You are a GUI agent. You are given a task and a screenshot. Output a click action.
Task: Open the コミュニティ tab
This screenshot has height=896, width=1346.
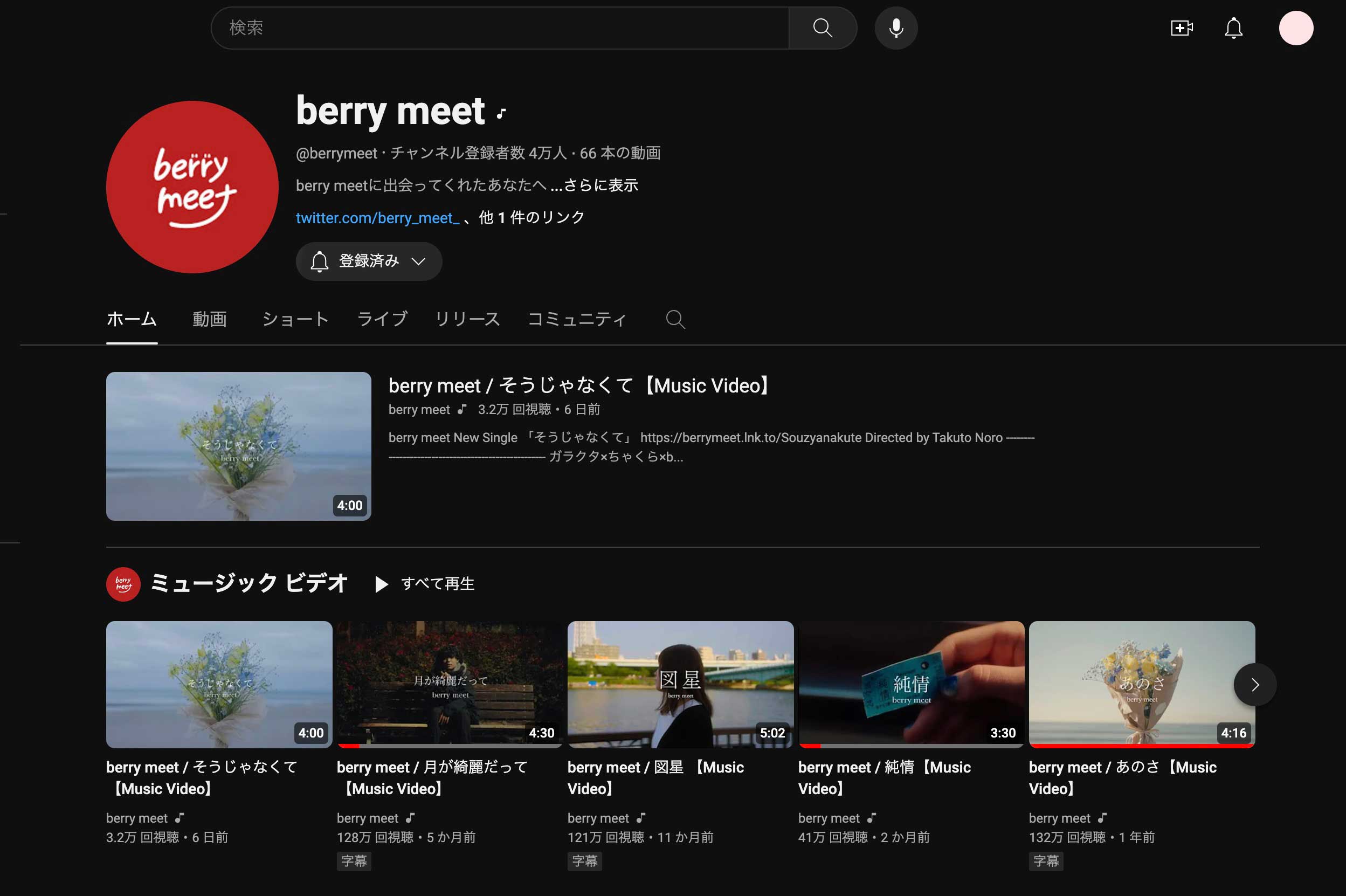point(576,319)
